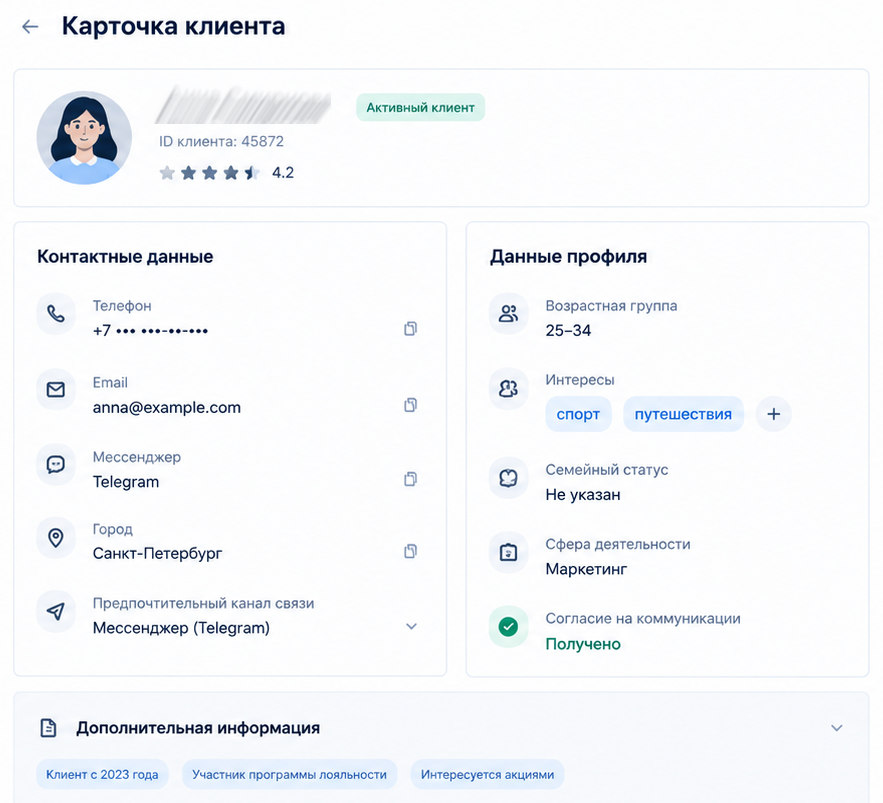Click the ID клиента: 45872 text
The height and width of the screenshot is (803, 883).
(x=221, y=141)
